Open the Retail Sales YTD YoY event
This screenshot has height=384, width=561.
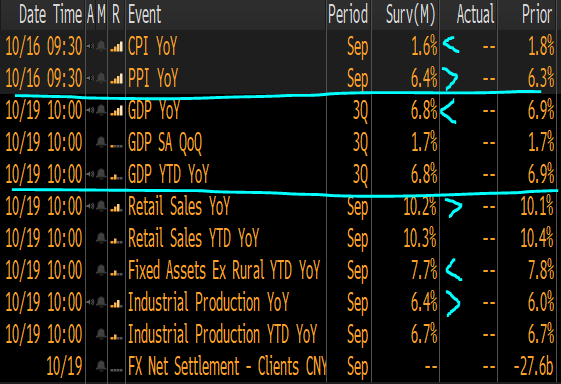[193, 238]
